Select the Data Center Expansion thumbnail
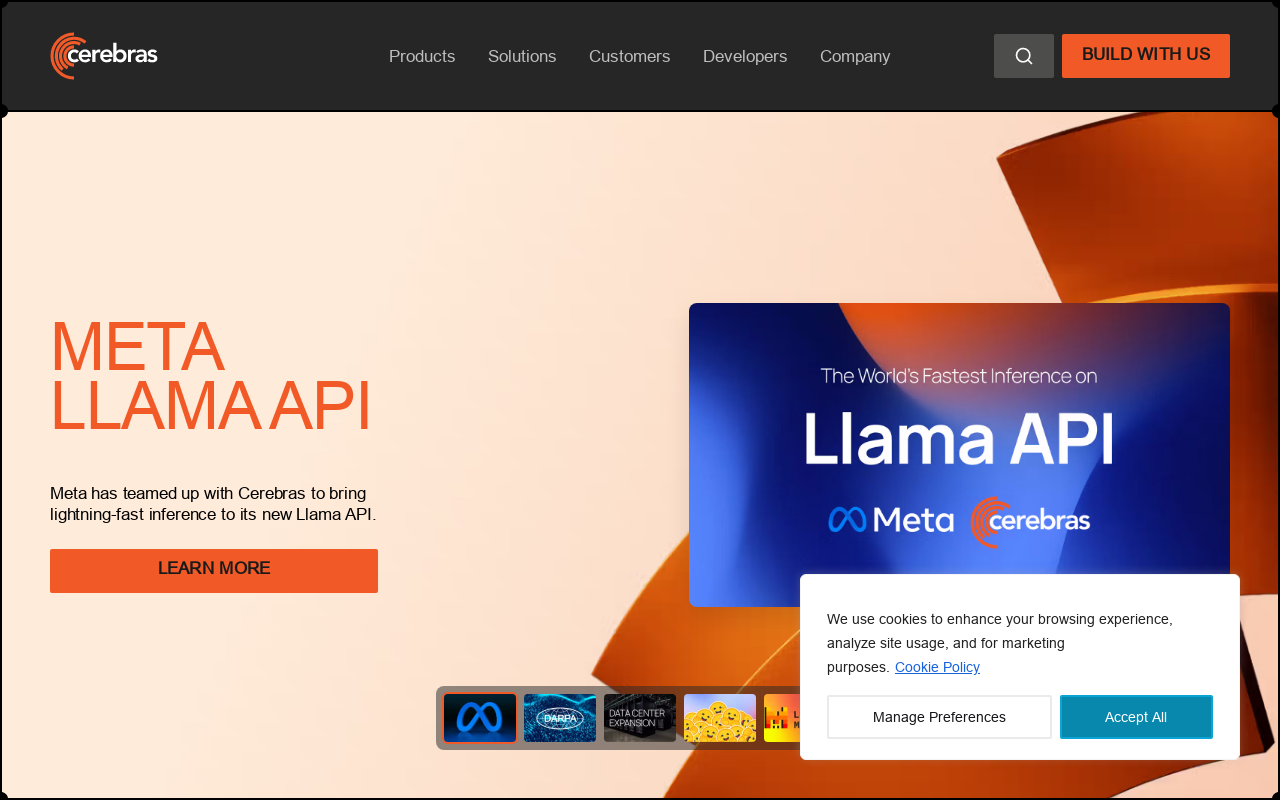The width and height of the screenshot is (1280, 800). click(x=640, y=718)
